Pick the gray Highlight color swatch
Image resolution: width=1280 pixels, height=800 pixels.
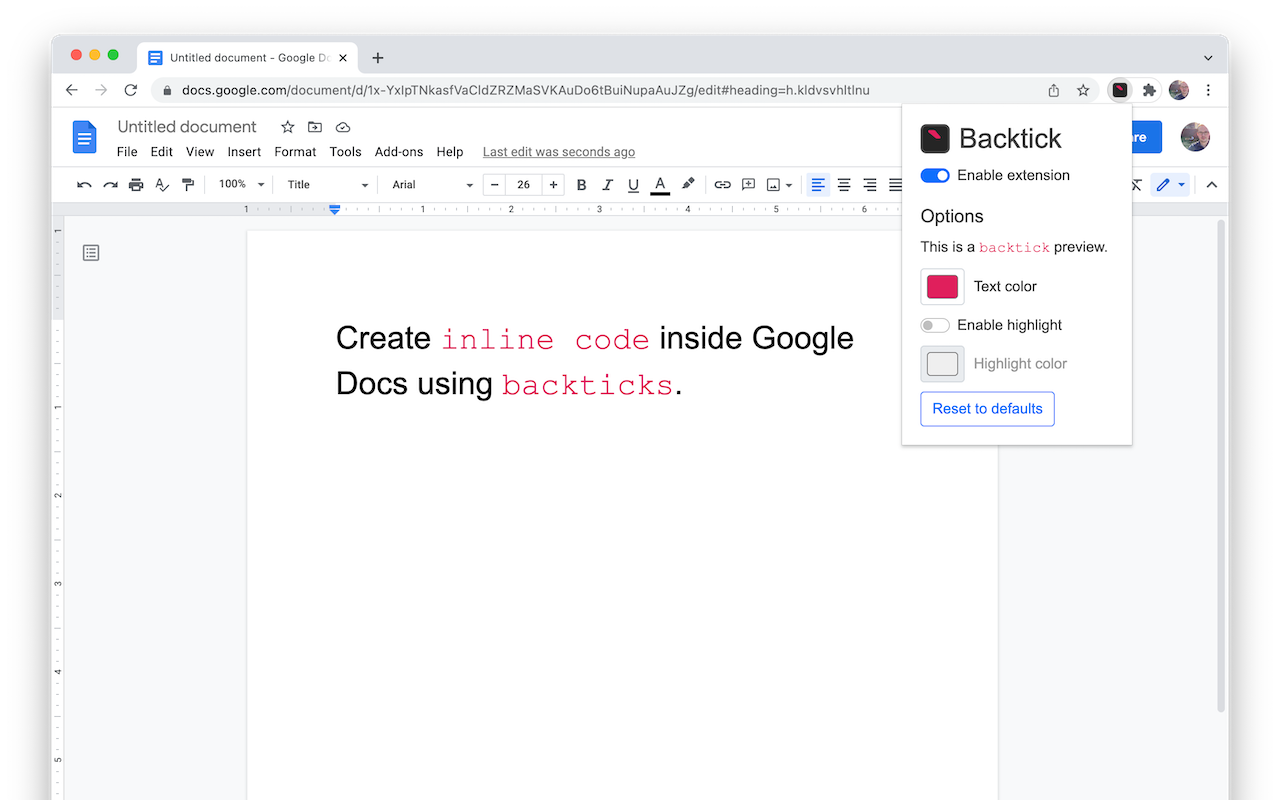coord(942,364)
